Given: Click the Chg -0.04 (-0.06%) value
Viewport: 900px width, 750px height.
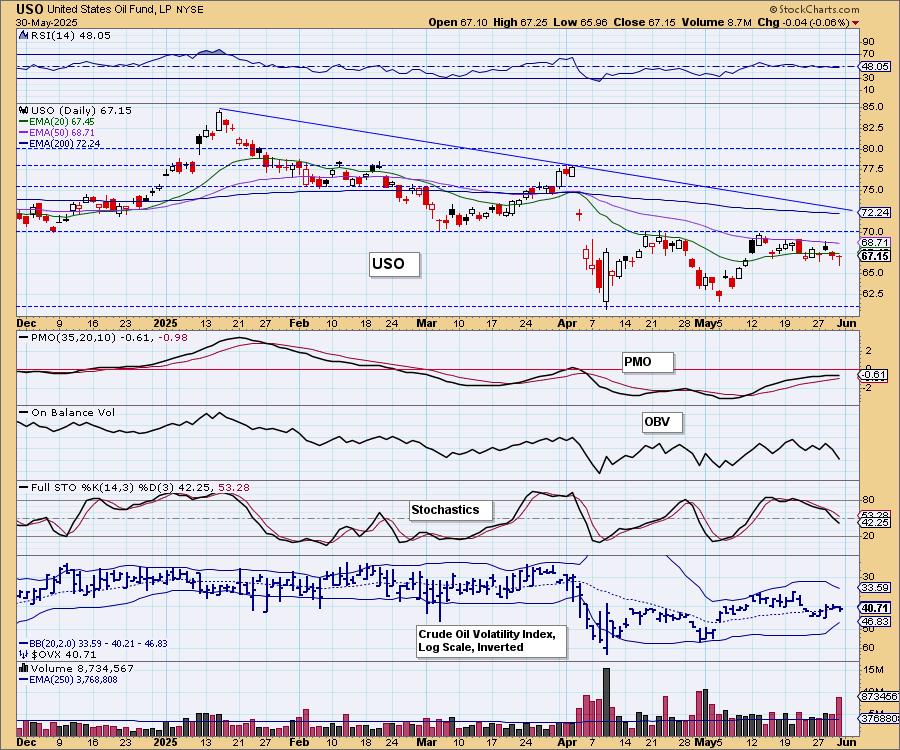Looking at the screenshot, I should pyautogui.click(x=803, y=22).
